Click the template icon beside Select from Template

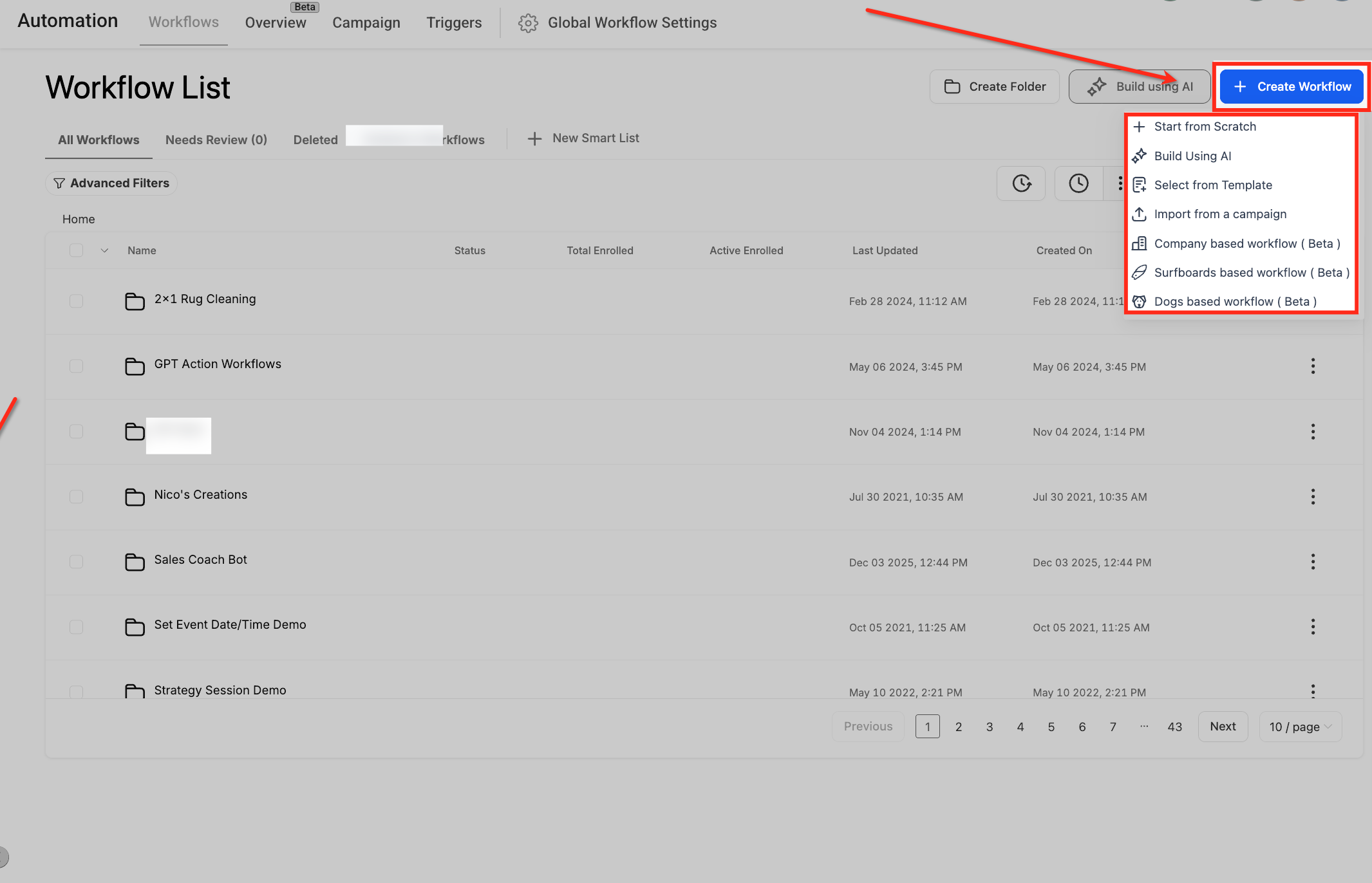tap(1139, 185)
